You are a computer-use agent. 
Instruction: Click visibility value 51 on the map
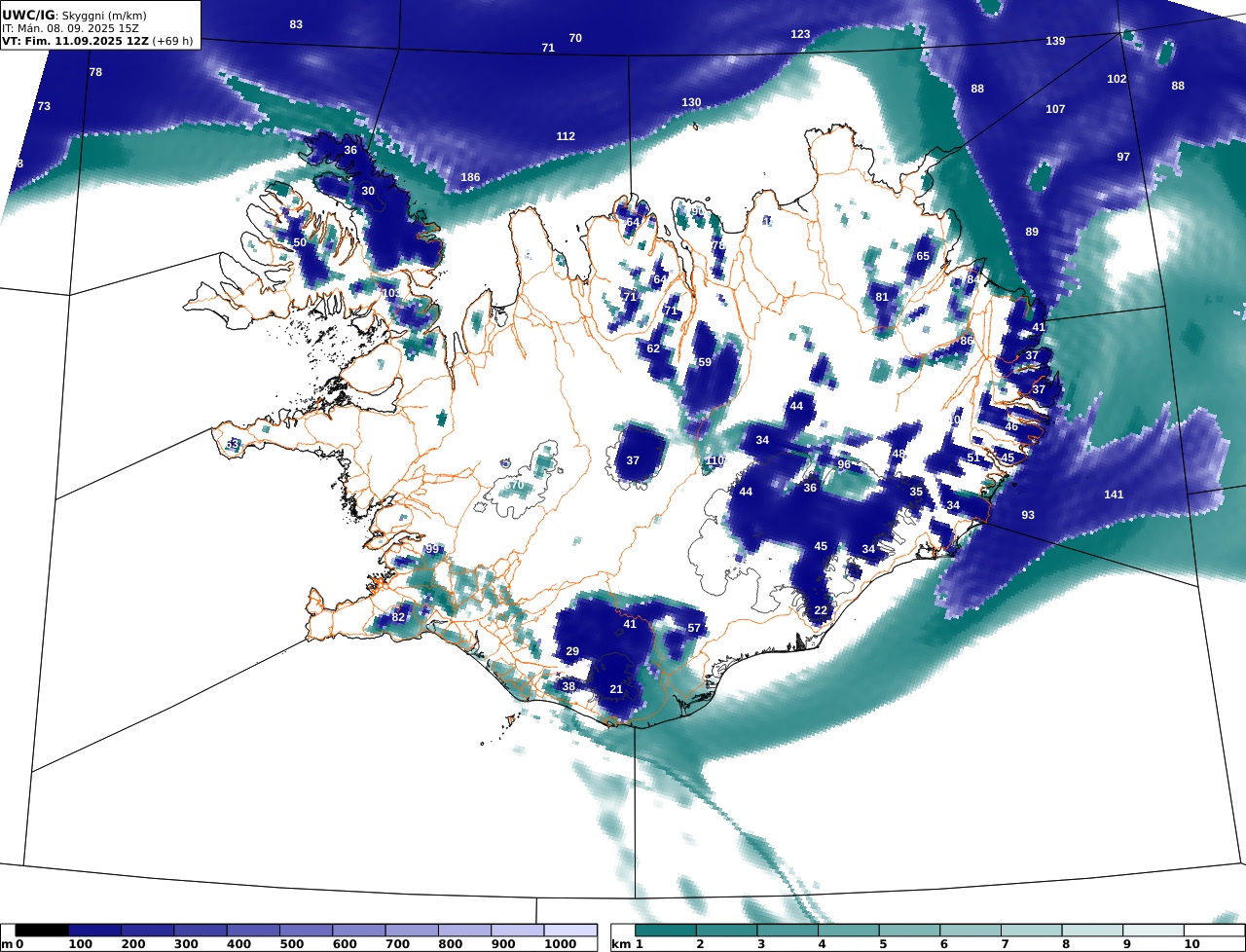click(x=973, y=458)
